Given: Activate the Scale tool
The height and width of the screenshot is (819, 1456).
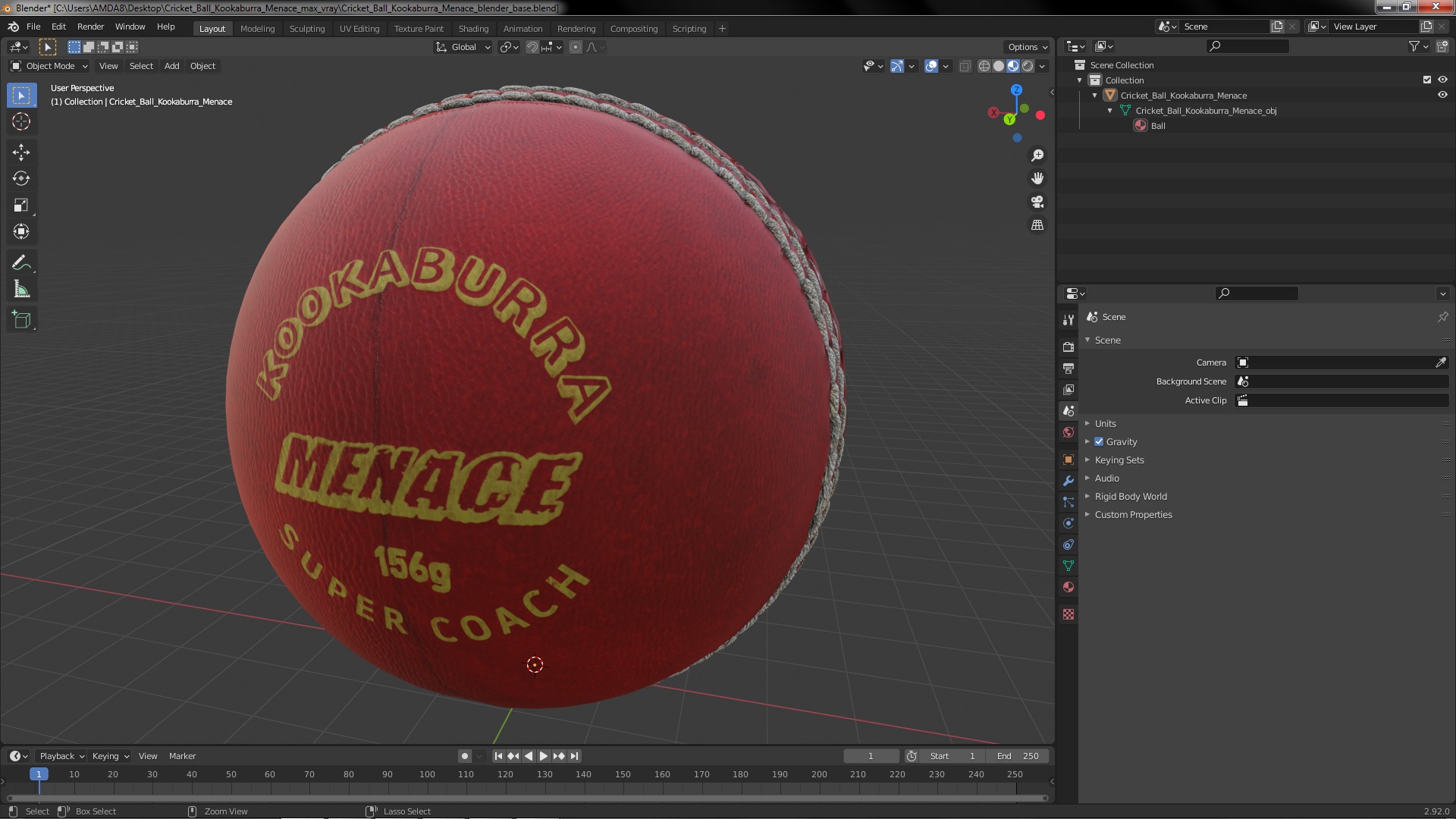Looking at the screenshot, I should pyautogui.click(x=21, y=205).
